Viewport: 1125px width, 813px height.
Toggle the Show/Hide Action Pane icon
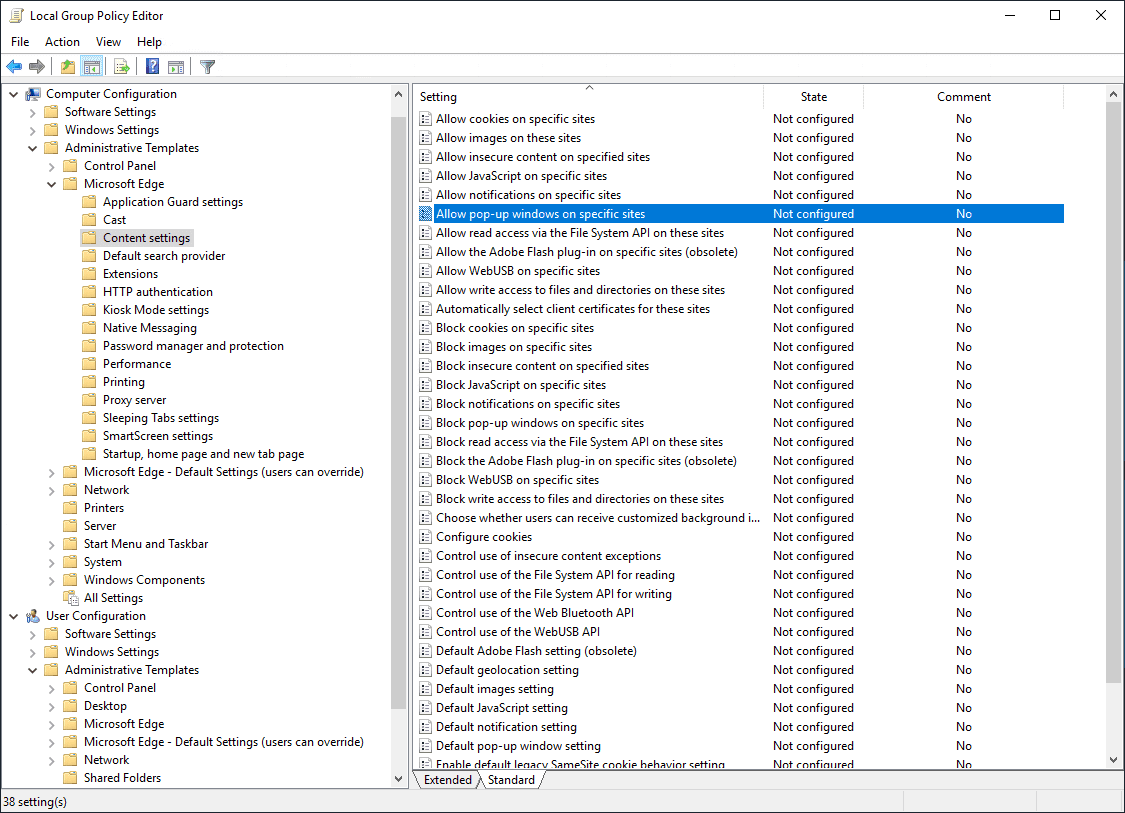pos(176,67)
